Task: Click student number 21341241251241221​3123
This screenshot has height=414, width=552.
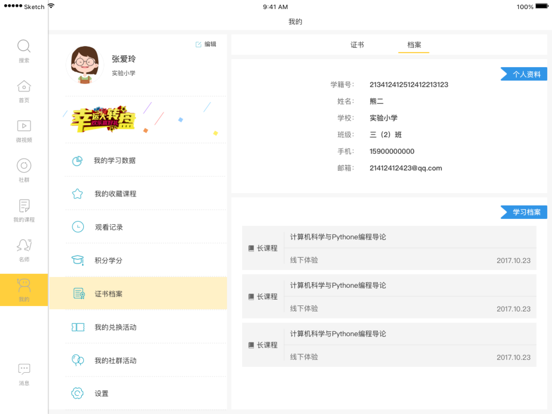Action: click(409, 84)
